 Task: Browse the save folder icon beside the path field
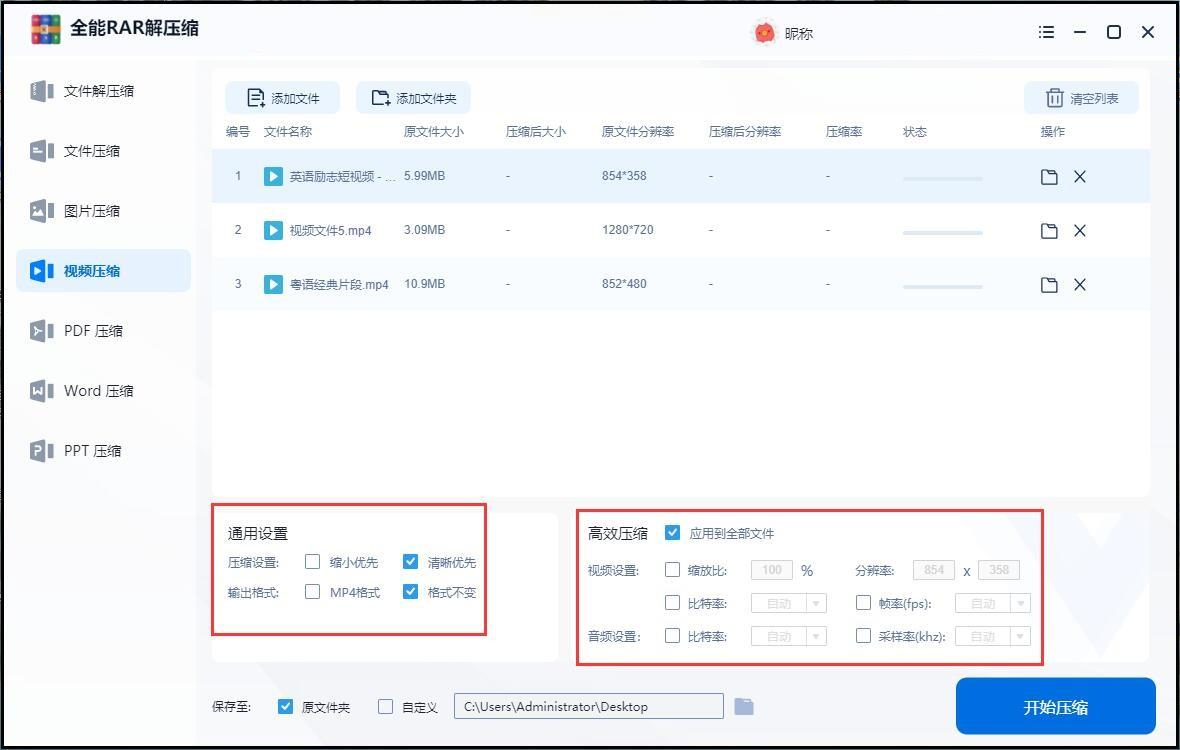click(744, 706)
